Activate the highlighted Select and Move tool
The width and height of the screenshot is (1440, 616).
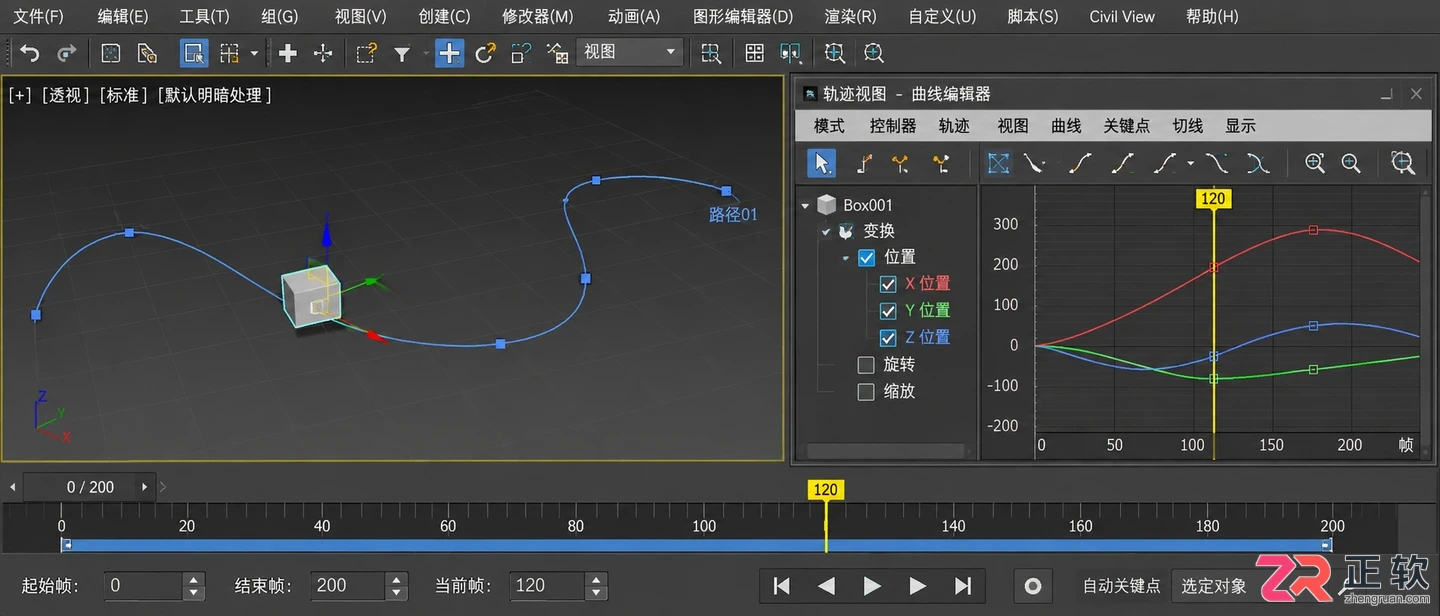tap(450, 53)
